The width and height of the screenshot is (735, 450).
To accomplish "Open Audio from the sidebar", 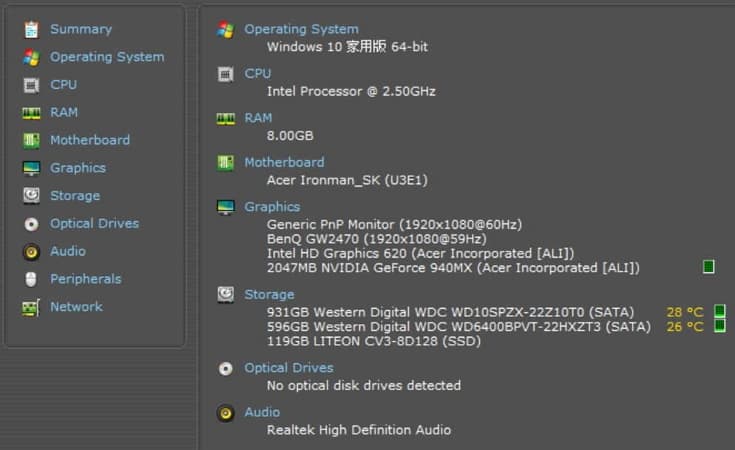I will pos(68,251).
